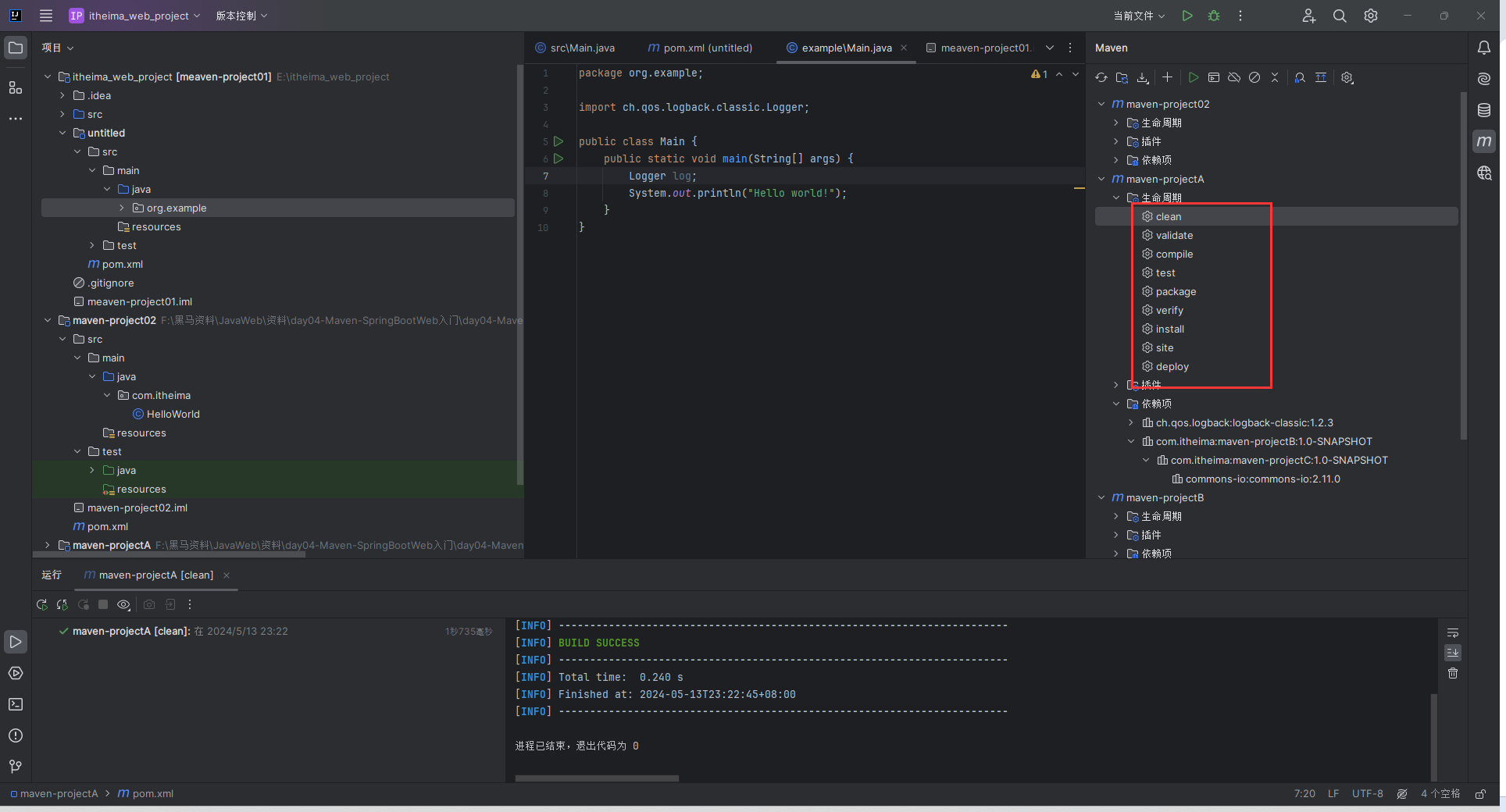Collapse all nodes in Maven panel
This screenshot has width=1506, height=812.
click(x=1275, y=77)
